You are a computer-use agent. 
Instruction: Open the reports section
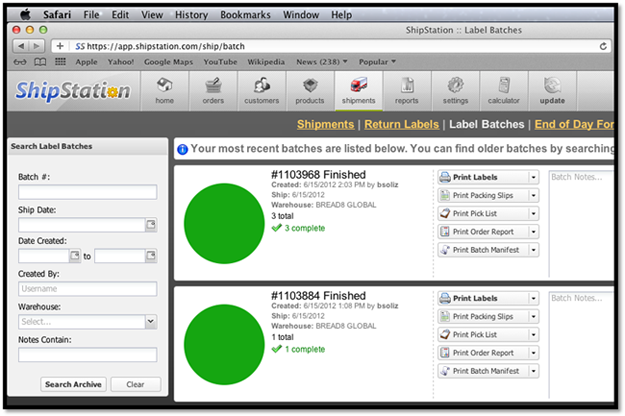coord(406,90)
